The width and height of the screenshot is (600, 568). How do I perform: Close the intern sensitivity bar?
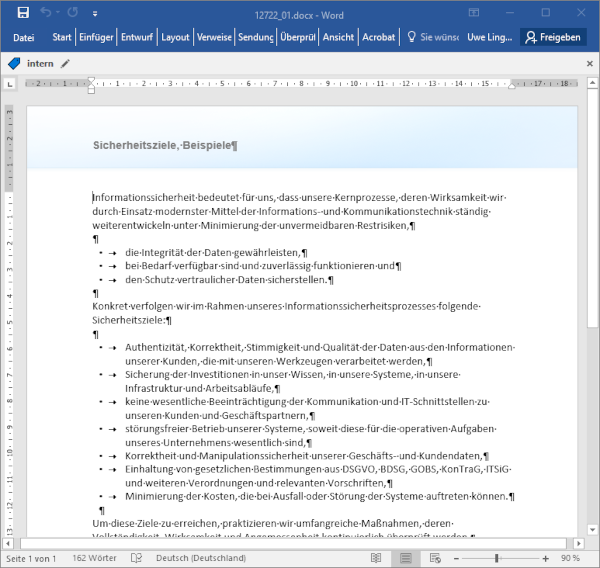point(590,63)
